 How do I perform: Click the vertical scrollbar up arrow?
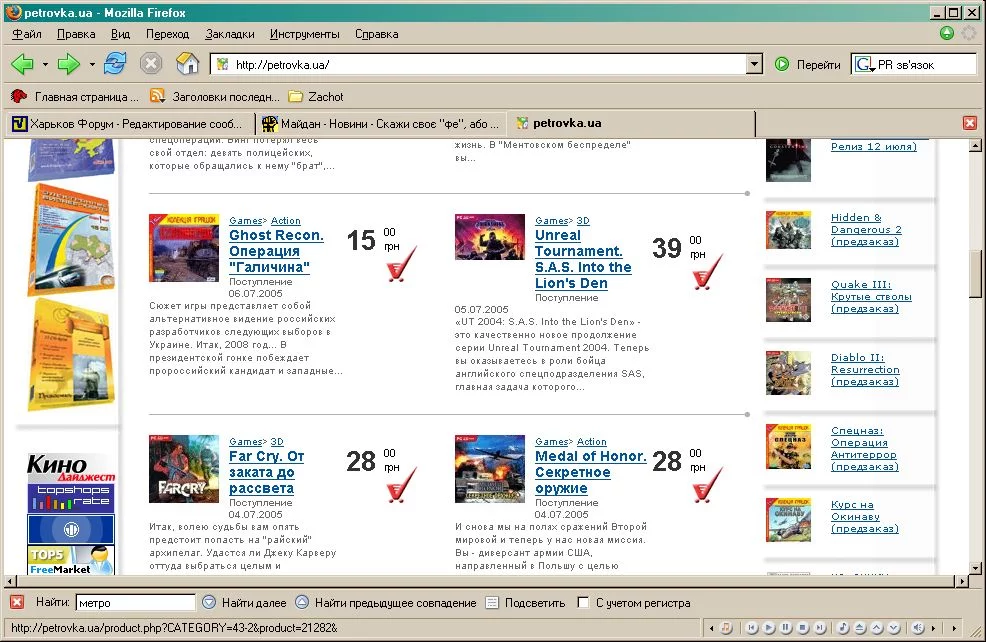(x=975, y=146)
